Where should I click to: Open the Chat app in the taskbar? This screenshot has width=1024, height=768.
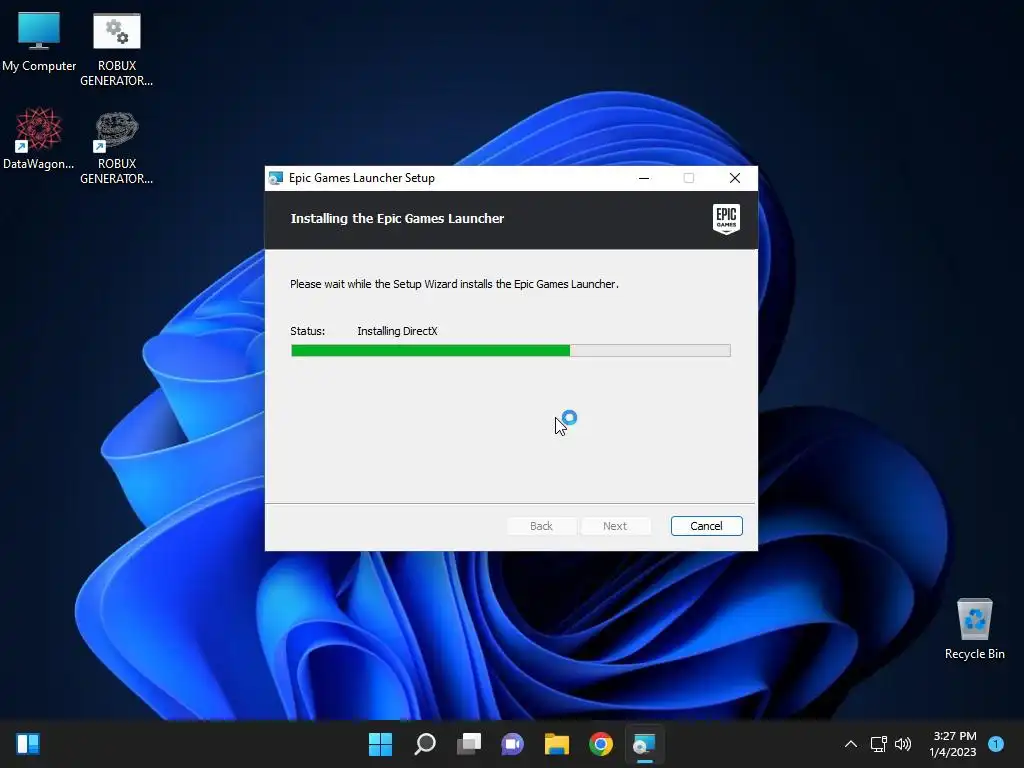513,744
